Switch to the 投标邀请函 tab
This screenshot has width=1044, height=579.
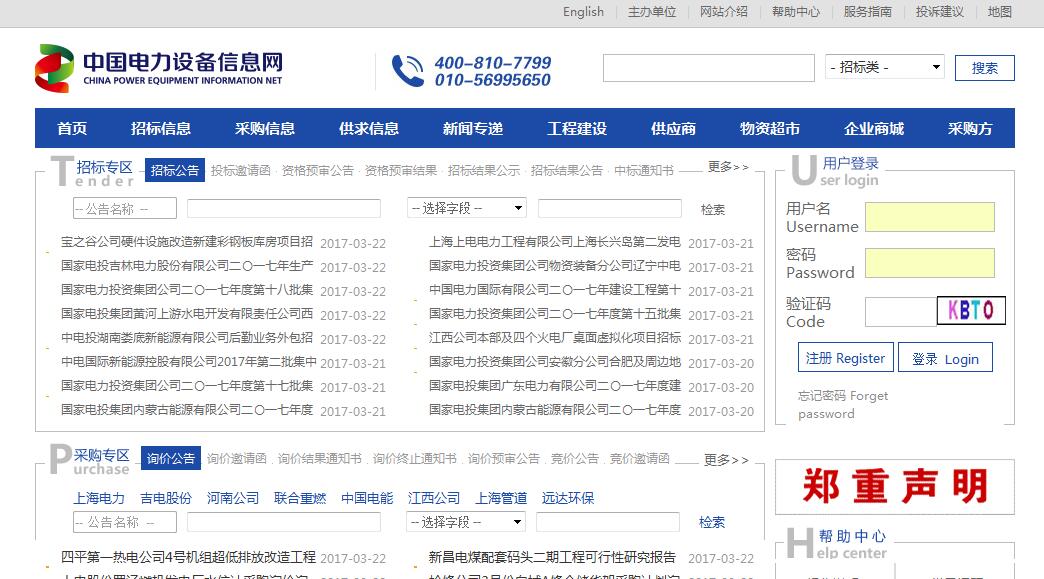click(x=240, y=171)
